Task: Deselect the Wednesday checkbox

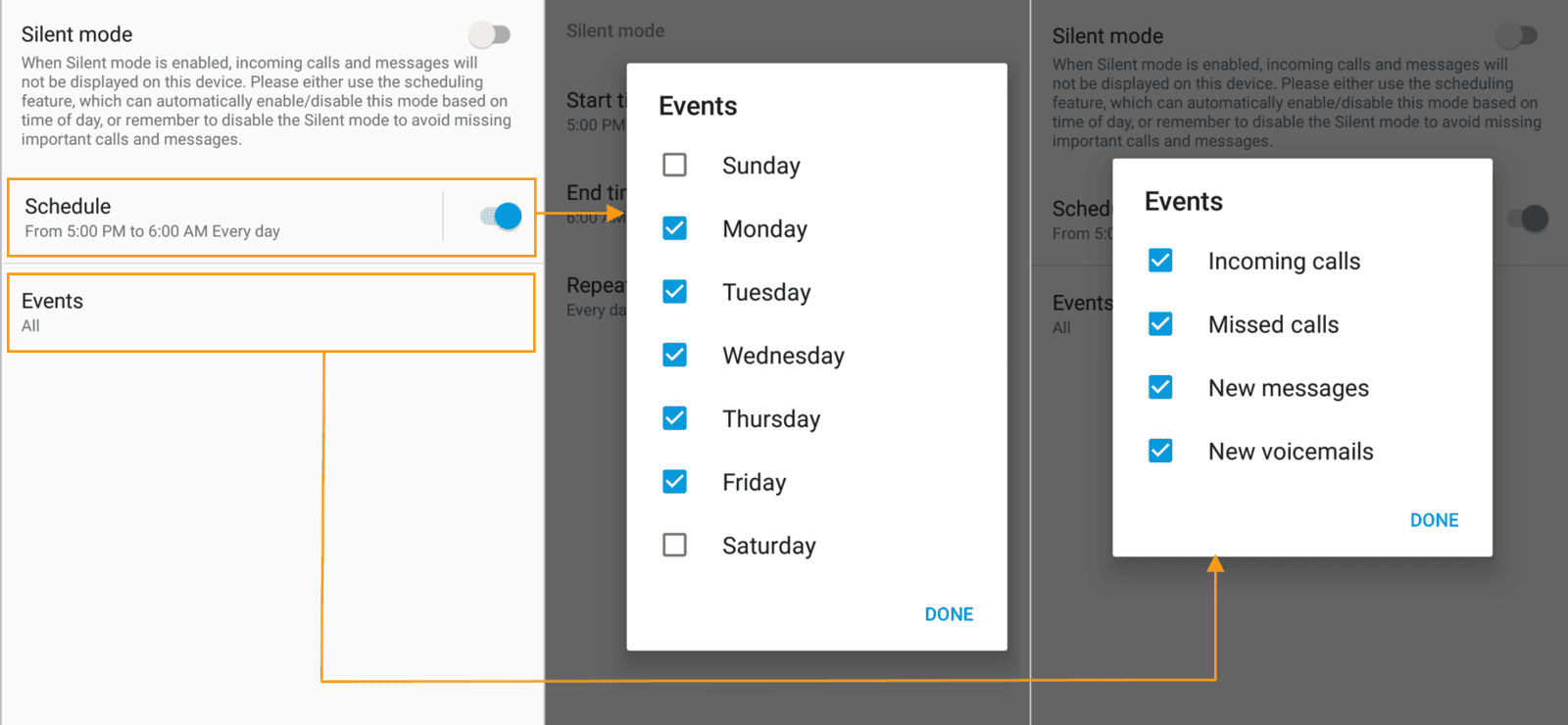Action: pyautogui.click(x=674, y=355)
